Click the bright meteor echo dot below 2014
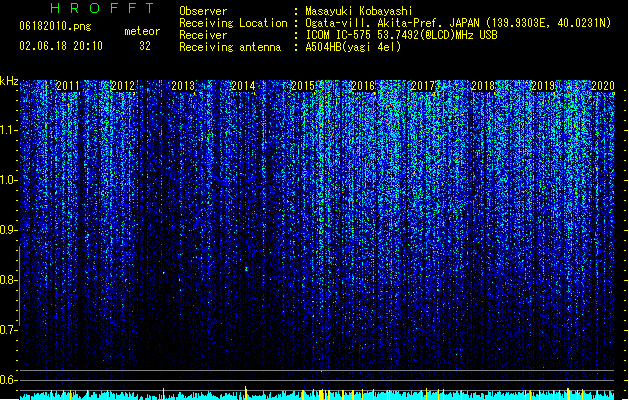This screenshot has width=629, height=400. (246, 269)
